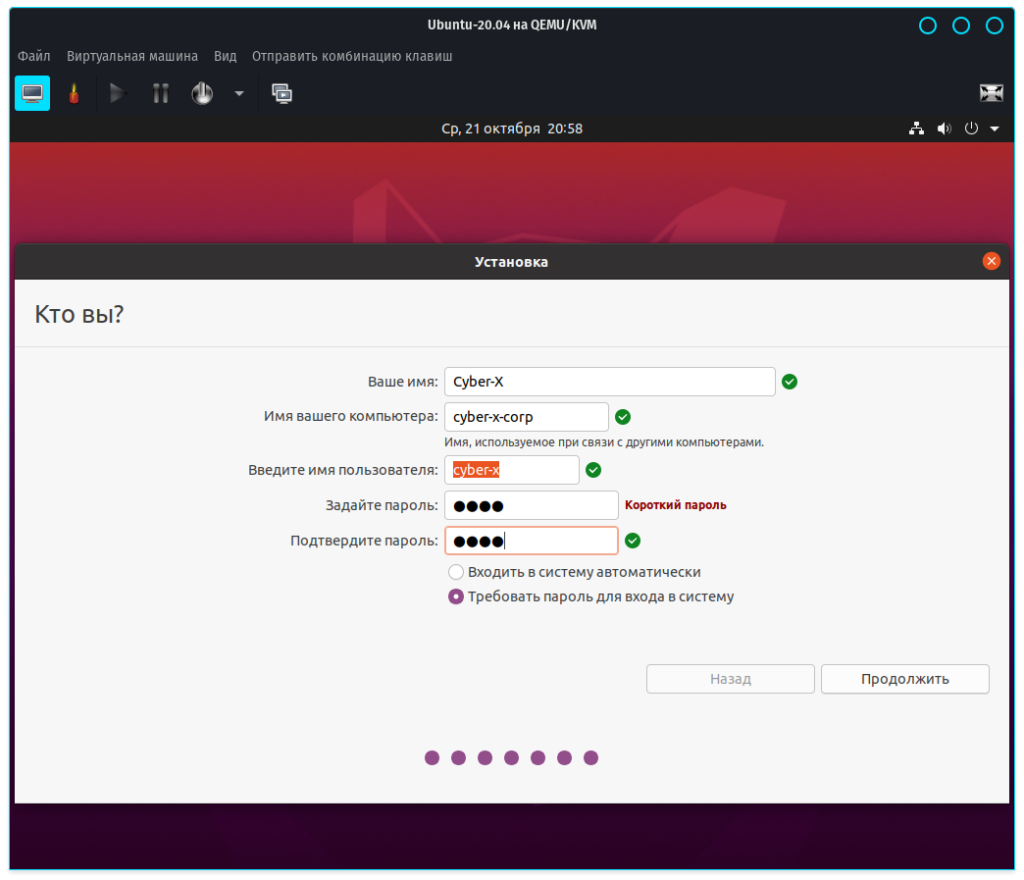Screen dimensions: 1024x880
Task: Open the Виртуальная машина menu
Action: (x=132, y=56)
